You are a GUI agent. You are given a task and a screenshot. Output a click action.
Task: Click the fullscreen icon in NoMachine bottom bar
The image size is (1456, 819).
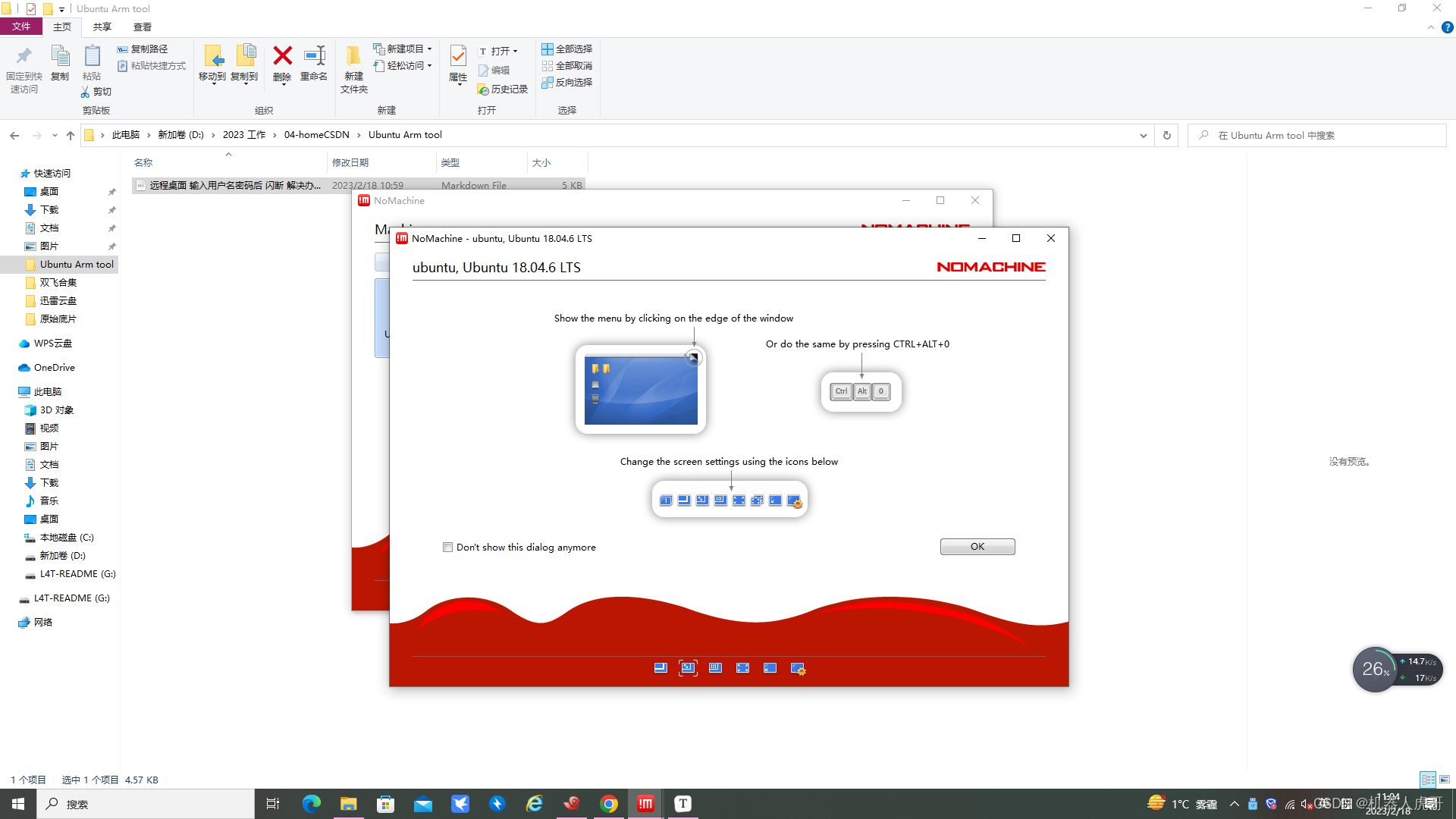(742, 668)
